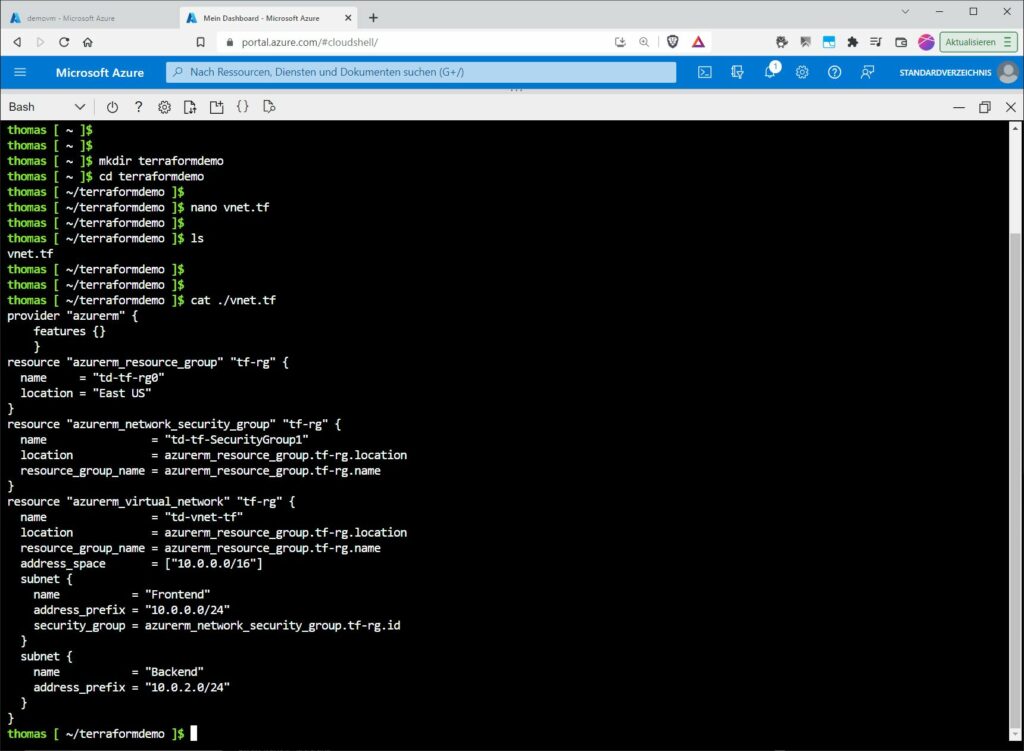Go back in browser history

pyautogui.click(x=18, y=42)
